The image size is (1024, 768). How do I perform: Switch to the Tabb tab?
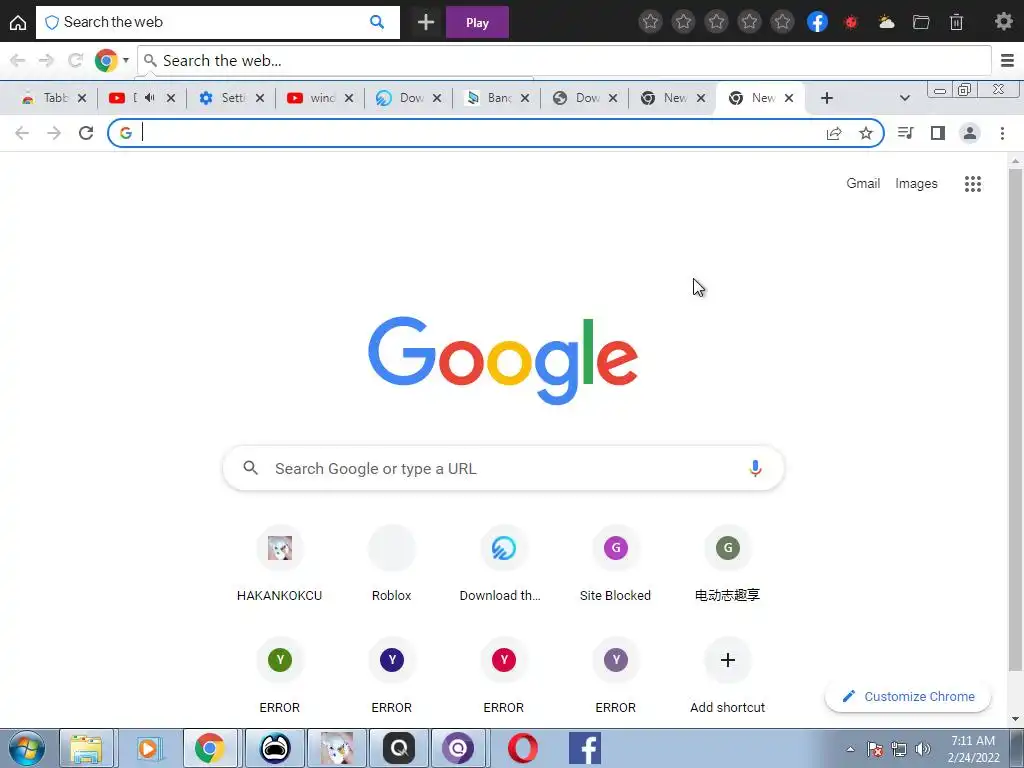[x=55, y=98]
